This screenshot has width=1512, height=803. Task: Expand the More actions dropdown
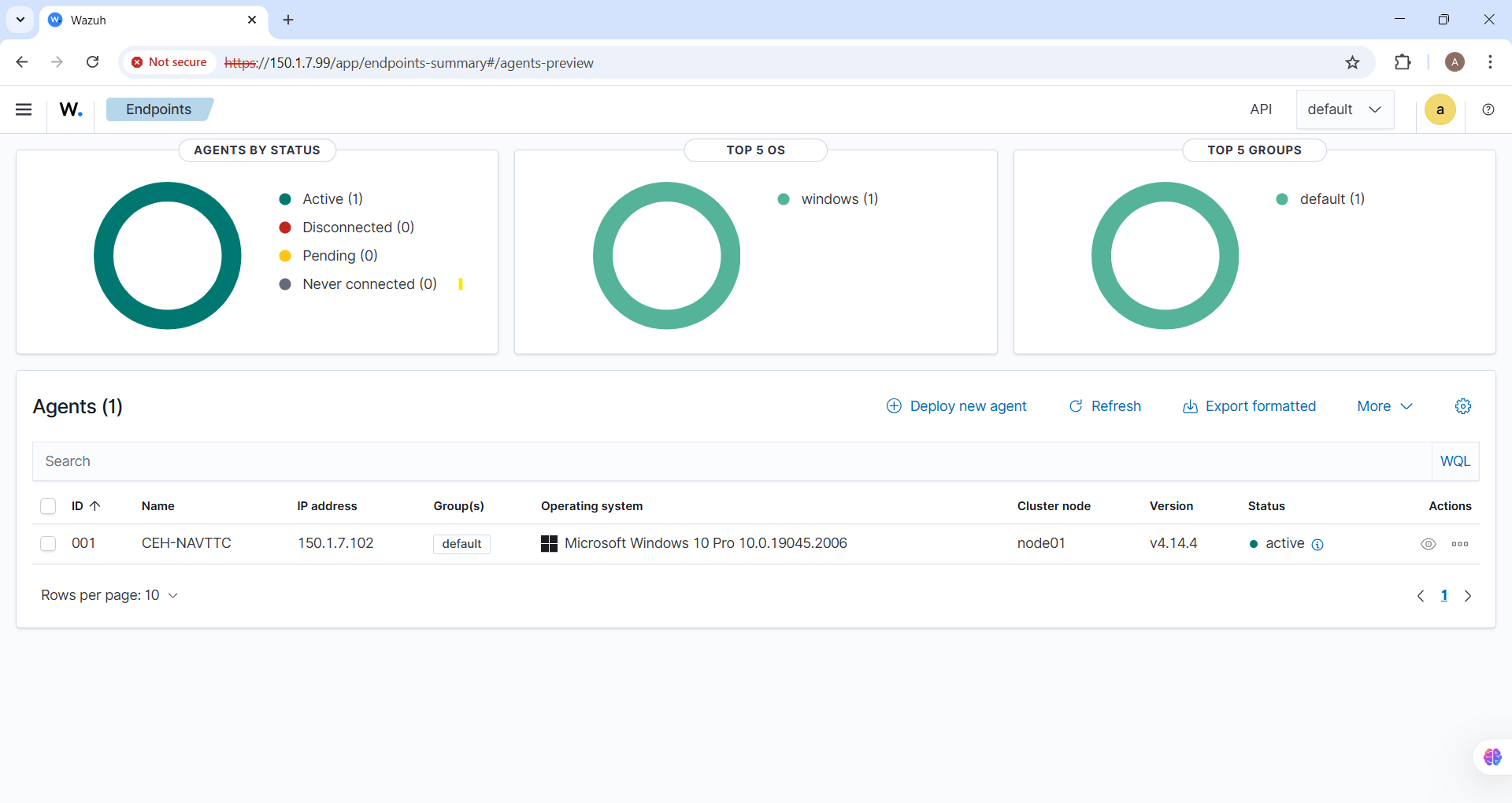coord(1384,406)
